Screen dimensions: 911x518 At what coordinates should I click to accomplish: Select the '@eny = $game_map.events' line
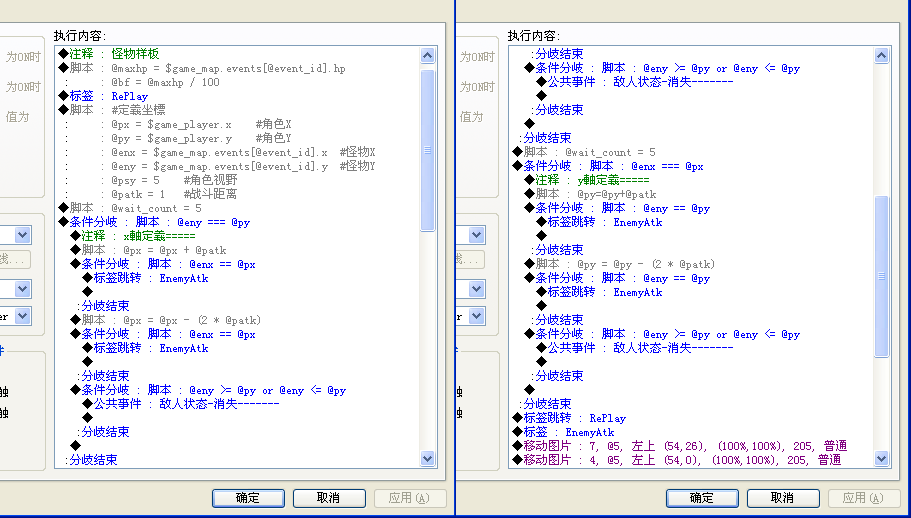[243, 166]
